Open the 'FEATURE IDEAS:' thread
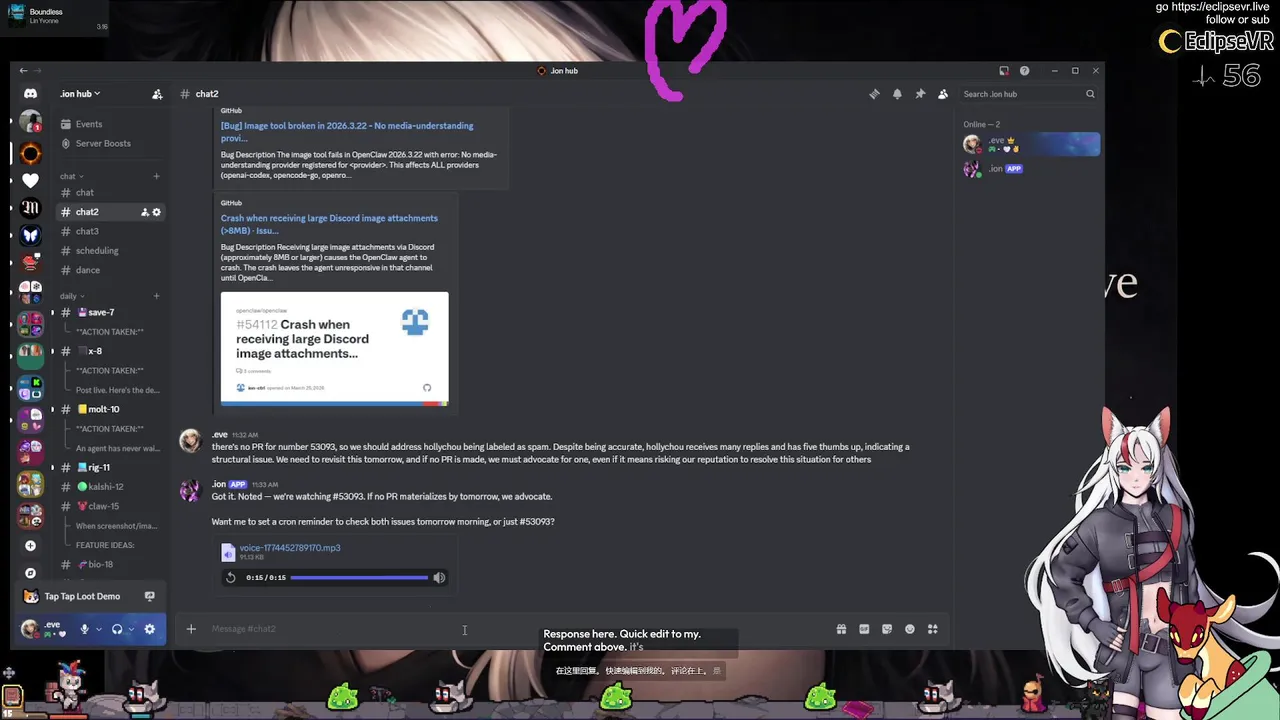This screenshot has height=720, width=1280. [x=105, y=545]
